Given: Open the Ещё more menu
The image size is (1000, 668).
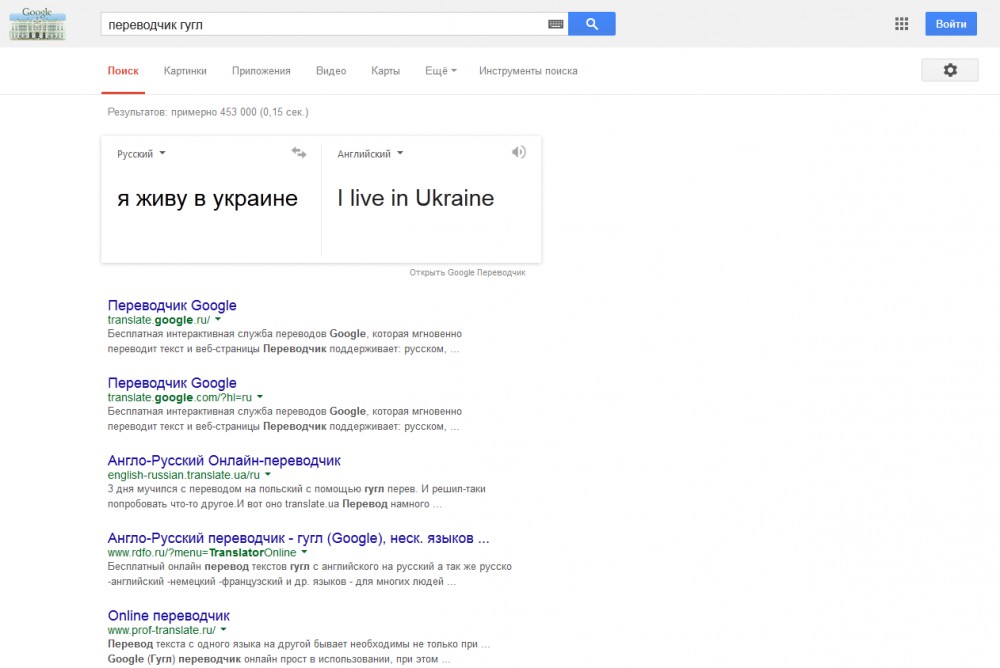Looking at the screenshot, I should (x=440, y=71).
